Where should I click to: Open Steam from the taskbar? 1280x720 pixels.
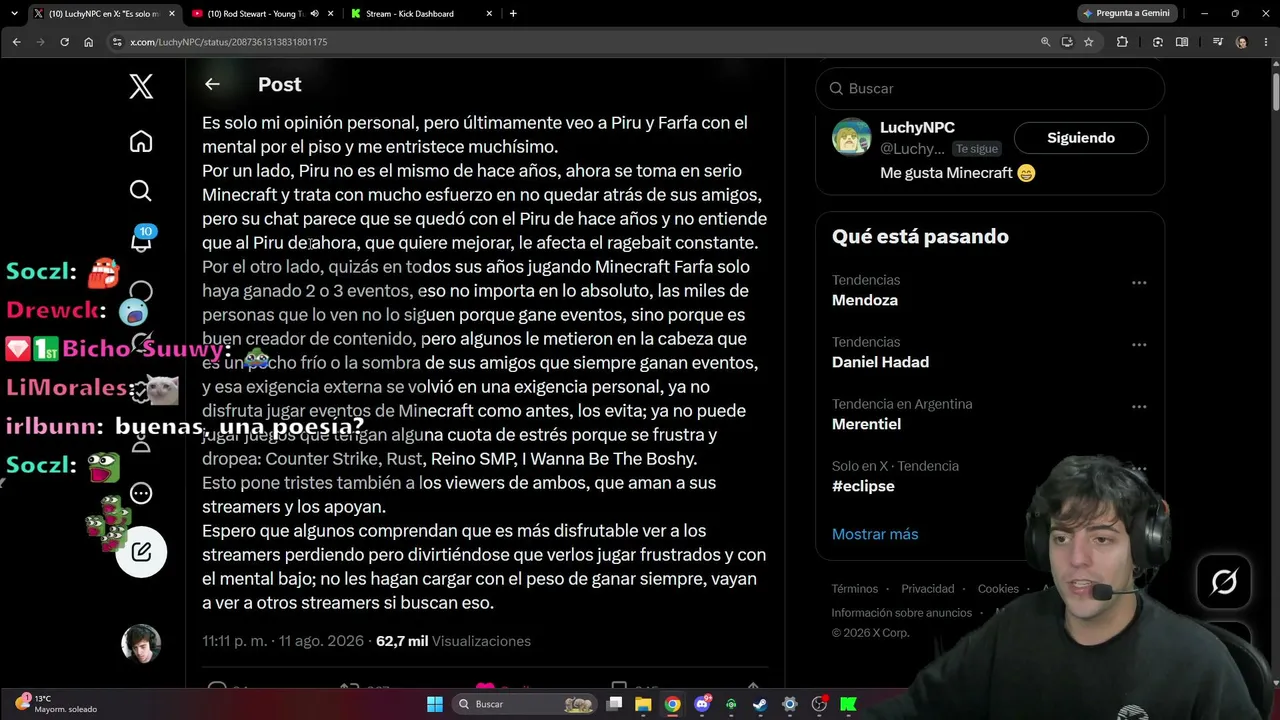tap(760, 704)
